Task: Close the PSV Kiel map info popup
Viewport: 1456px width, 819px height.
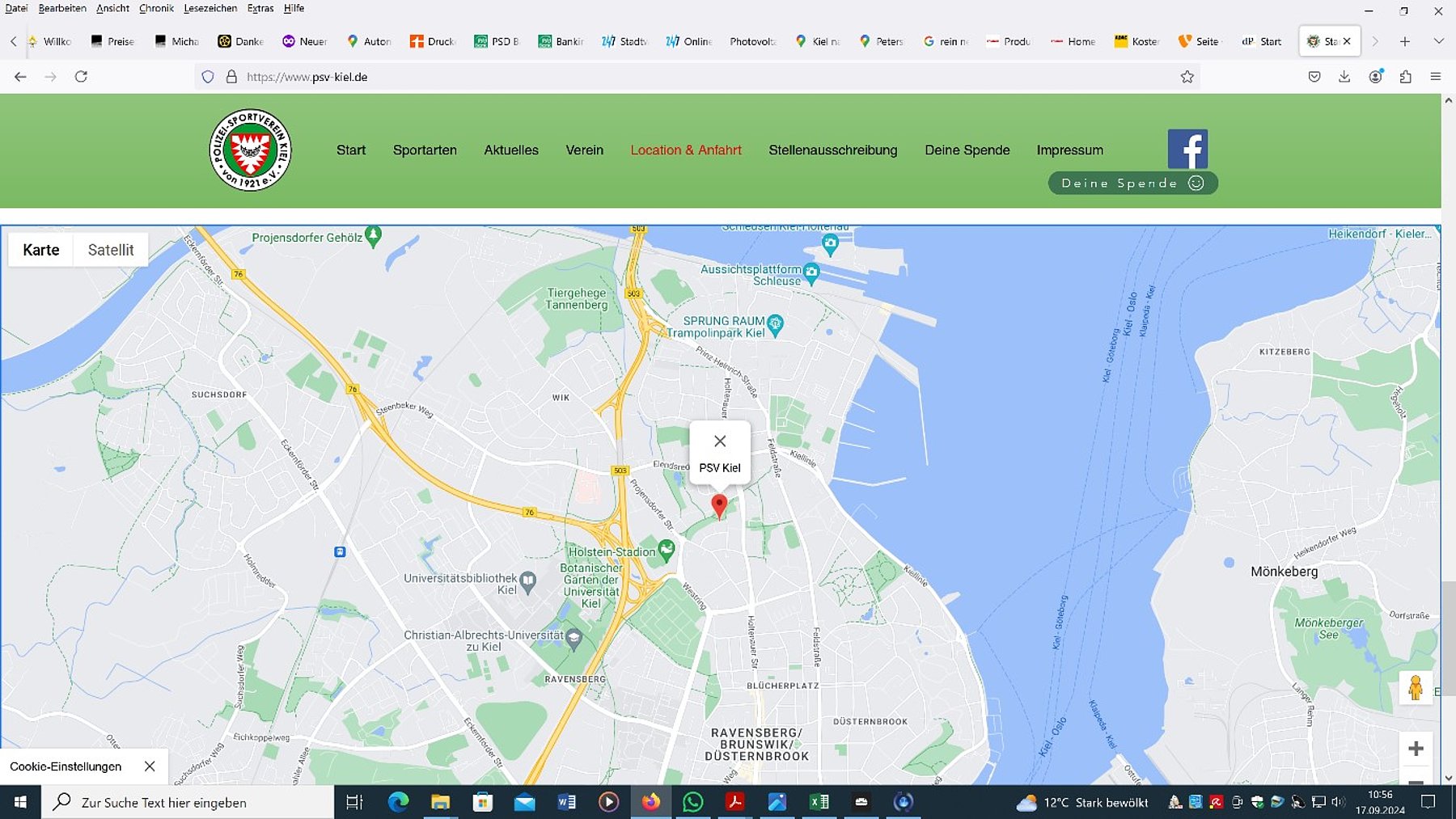Action: click(720, 441)
